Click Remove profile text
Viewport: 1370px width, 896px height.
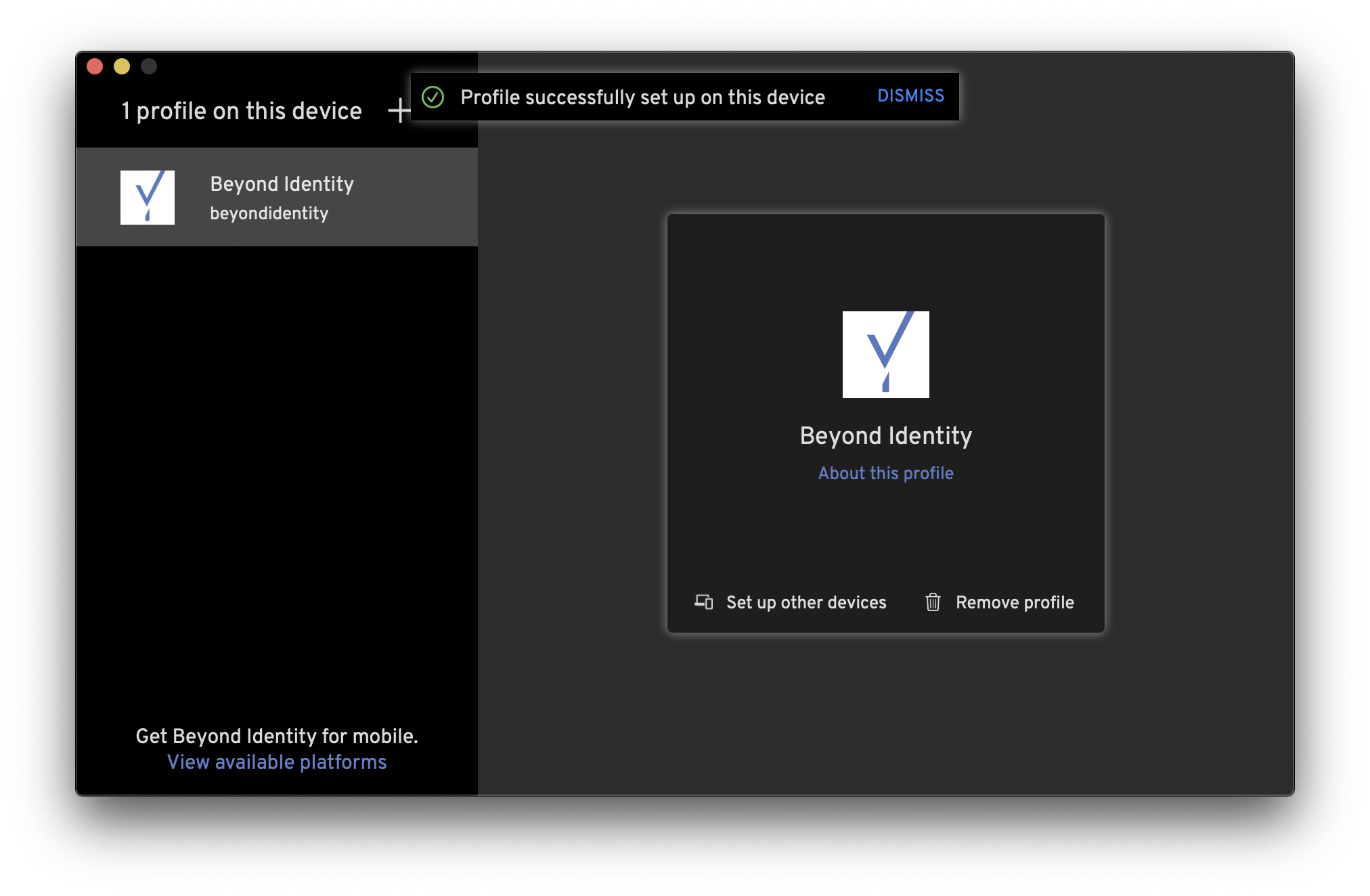pyautogui.click(x=1015, y=602)
